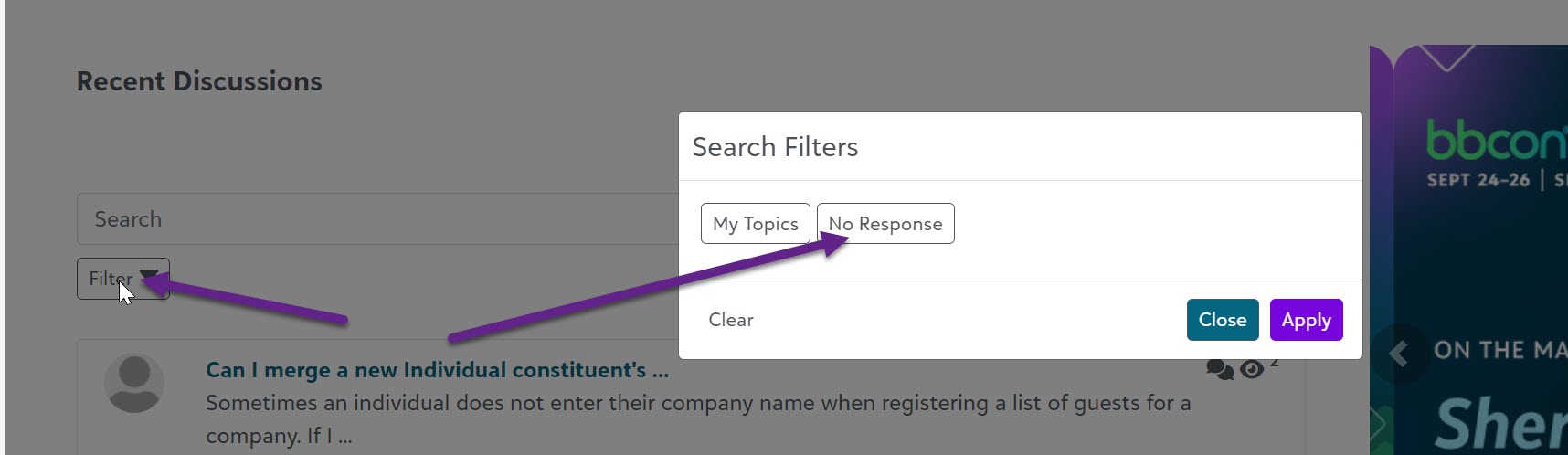The width and height of the screenshot is (1568, 455).
Task: Click the "ON THE MA" banner text
Action: pyautogui.click(x=1499, y=350)
